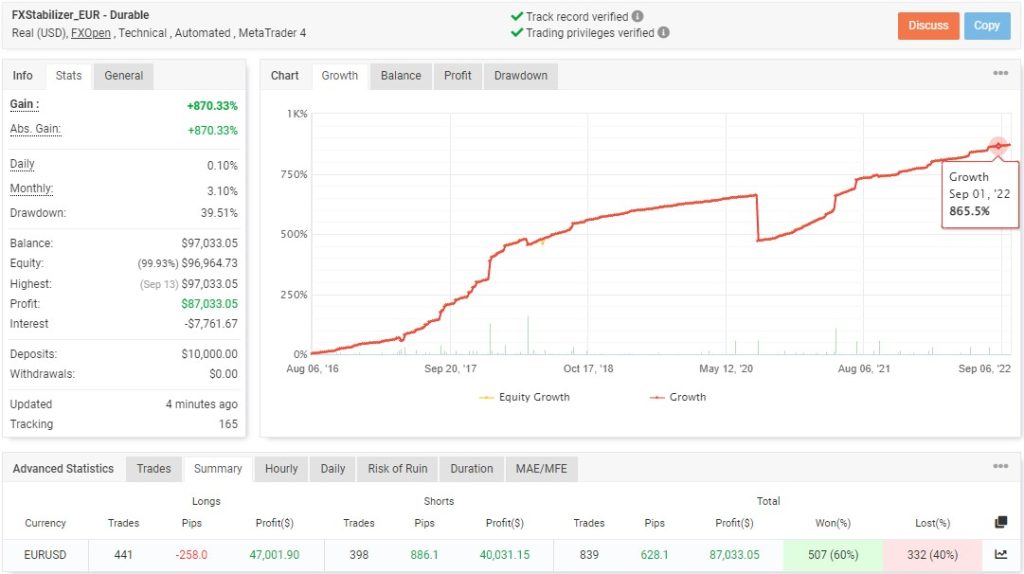Click the Profit value $87,033.05
Screen dimensions: 1024x574
pyautogui.click(x=210, y=304)
